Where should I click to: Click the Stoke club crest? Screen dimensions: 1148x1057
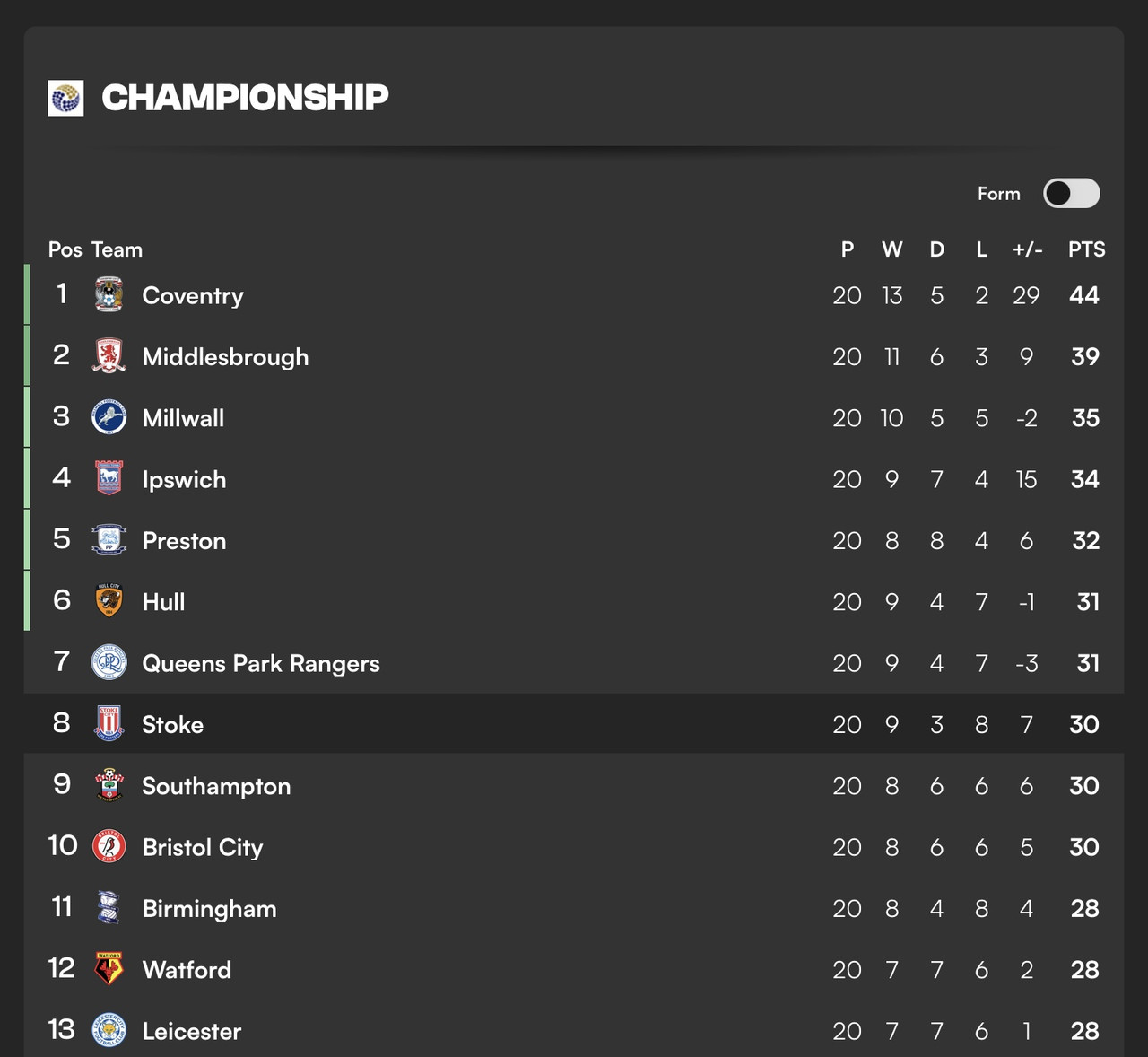pos(109,723)
